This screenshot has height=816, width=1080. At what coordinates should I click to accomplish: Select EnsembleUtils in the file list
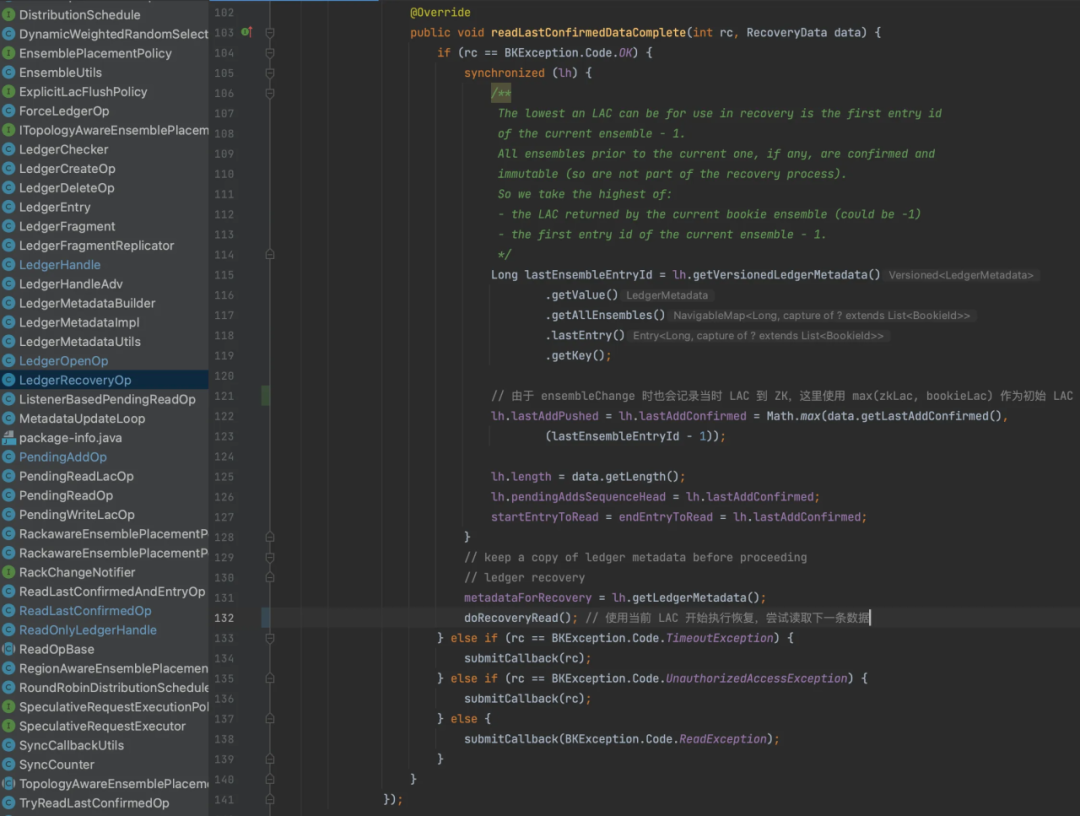[60, 72]
